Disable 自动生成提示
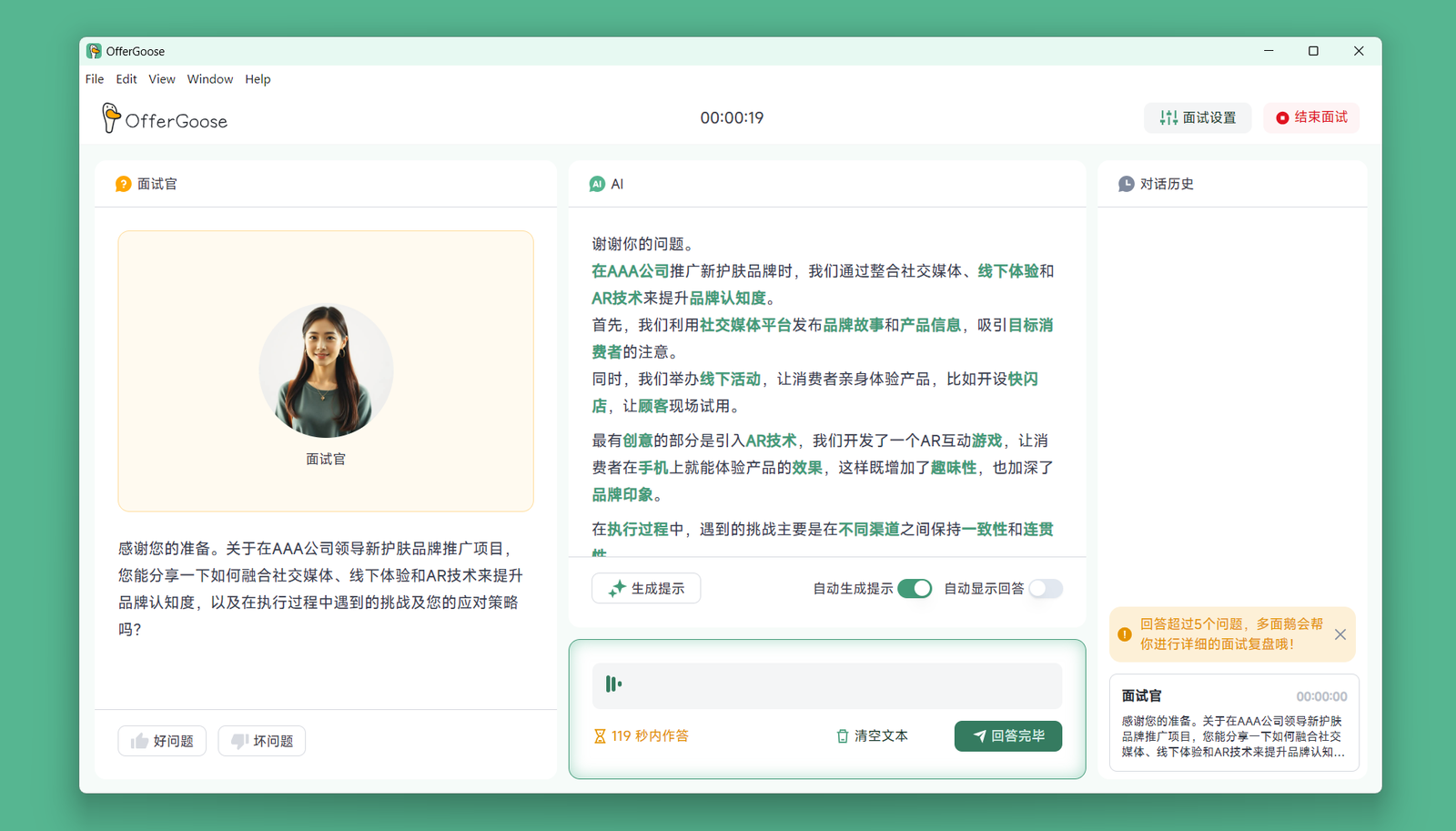1456x831 pixels. (915, 588)
